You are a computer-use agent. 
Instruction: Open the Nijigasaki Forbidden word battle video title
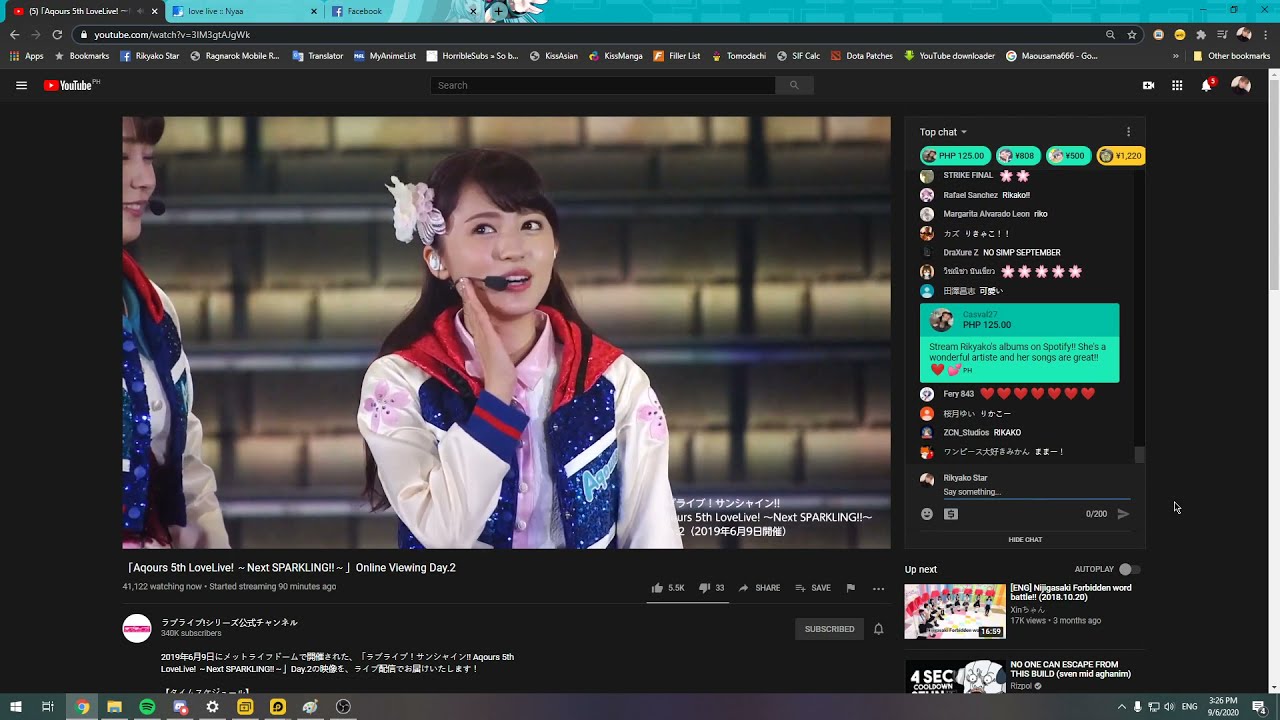[1070, 593]
